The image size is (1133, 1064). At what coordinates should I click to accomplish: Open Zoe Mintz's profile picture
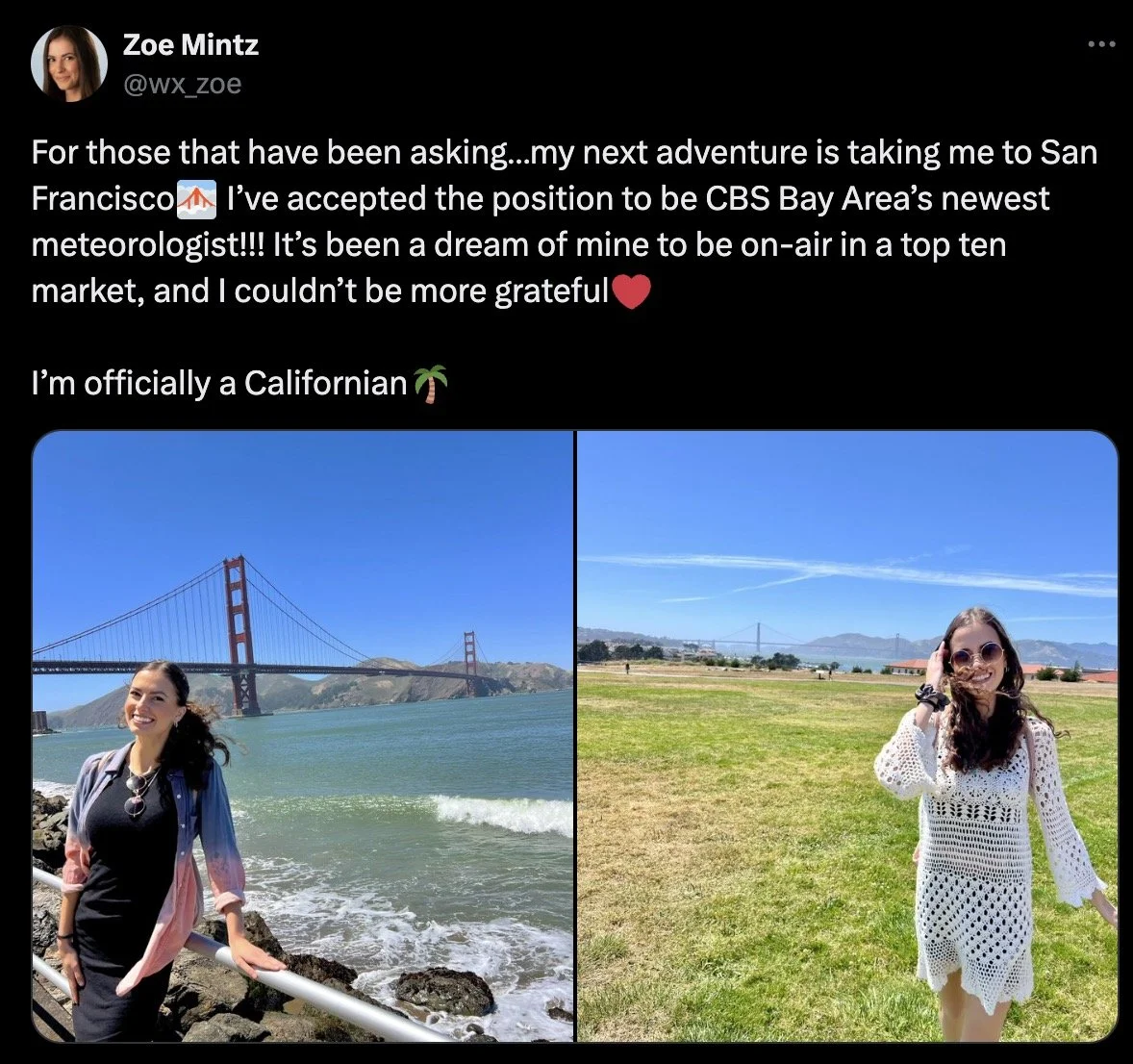(x=68, y=63)
